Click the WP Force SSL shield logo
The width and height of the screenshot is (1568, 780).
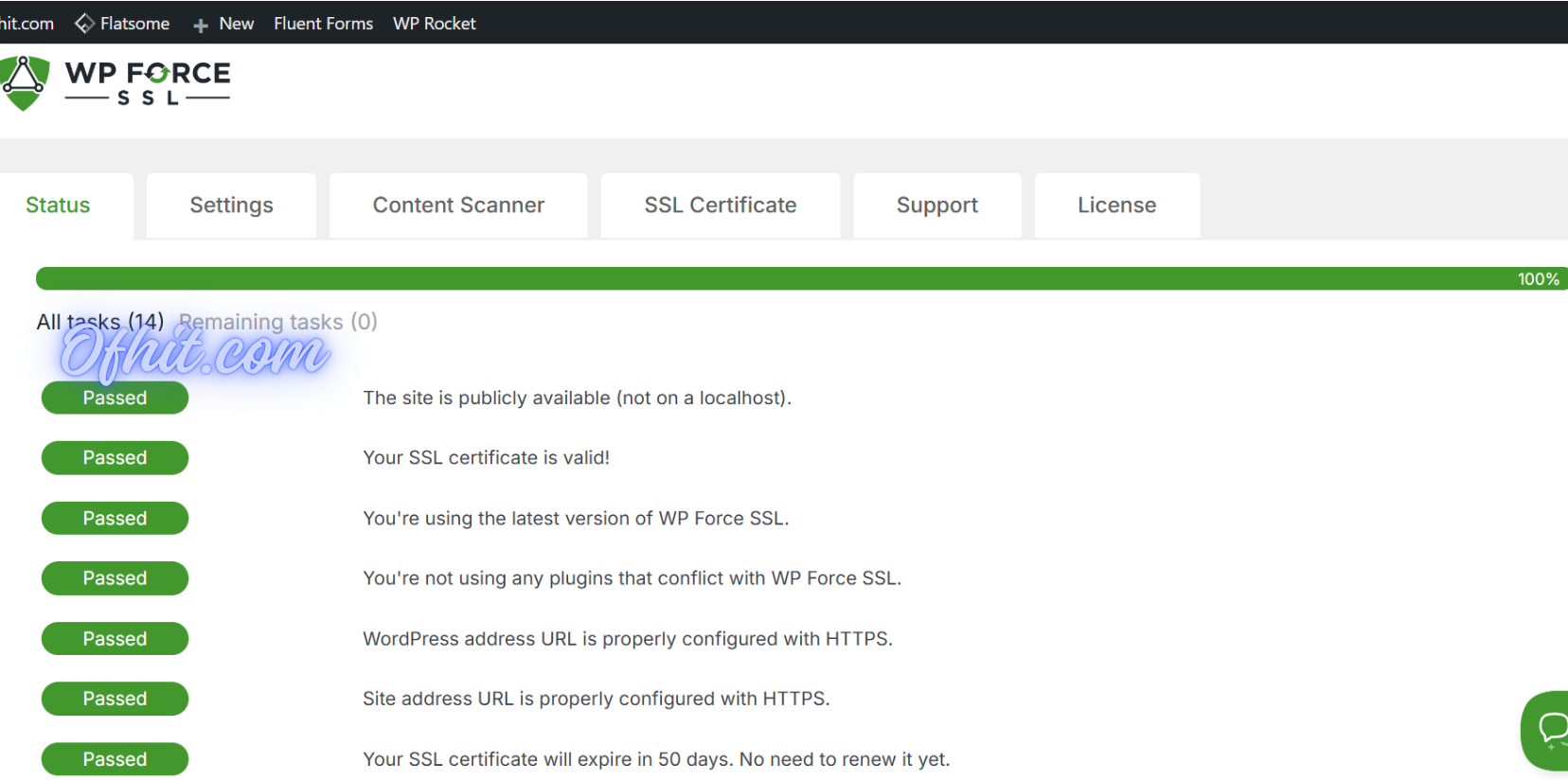click(x=25, y=82)
